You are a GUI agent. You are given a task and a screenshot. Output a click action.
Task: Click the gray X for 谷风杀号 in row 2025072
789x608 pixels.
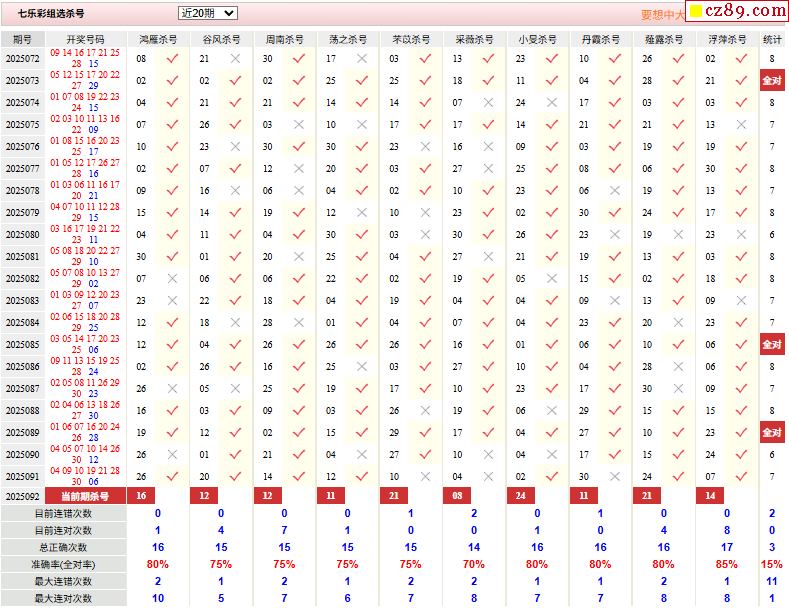click(x=235, y=58)
